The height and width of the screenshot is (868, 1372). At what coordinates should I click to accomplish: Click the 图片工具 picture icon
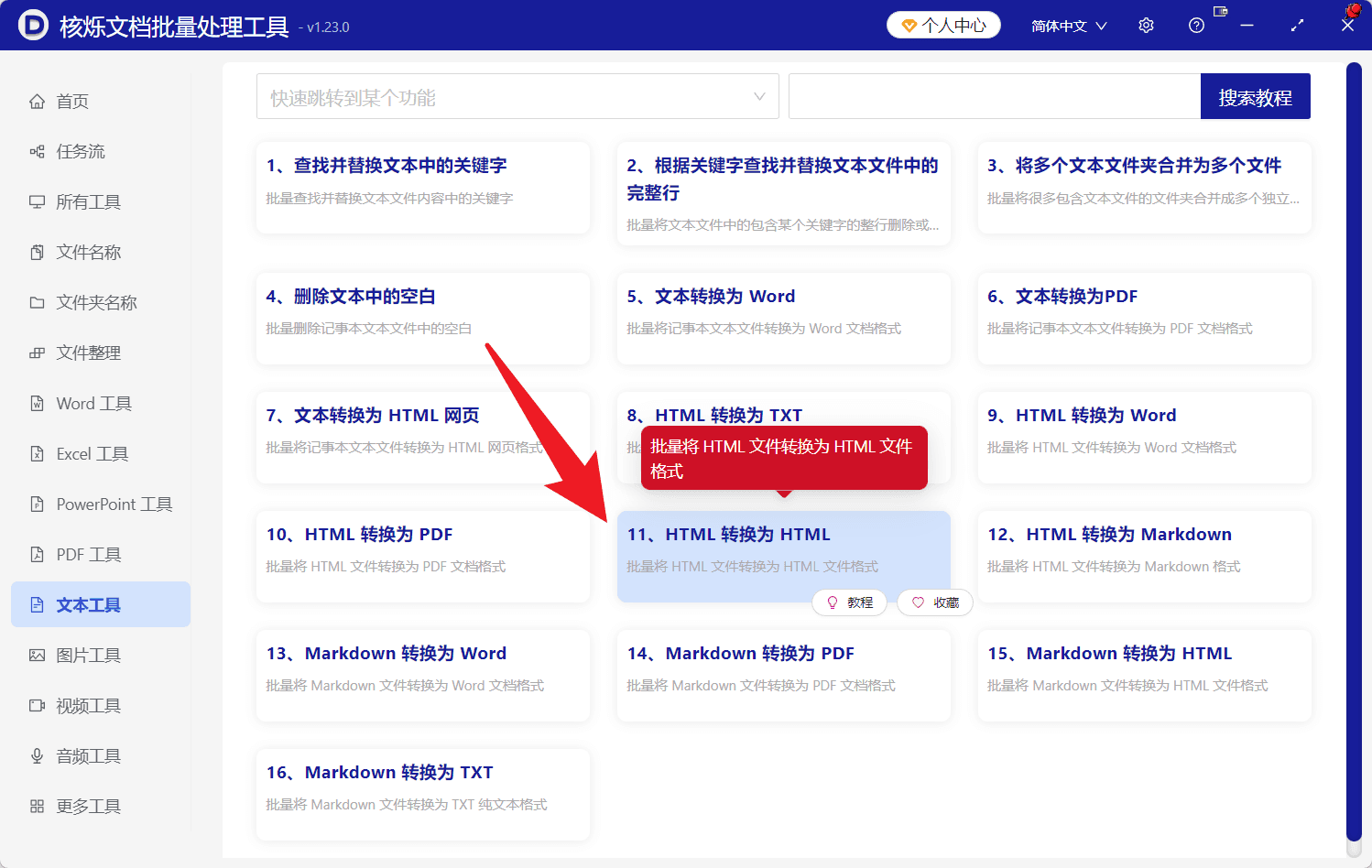click(x=37, y=655)
